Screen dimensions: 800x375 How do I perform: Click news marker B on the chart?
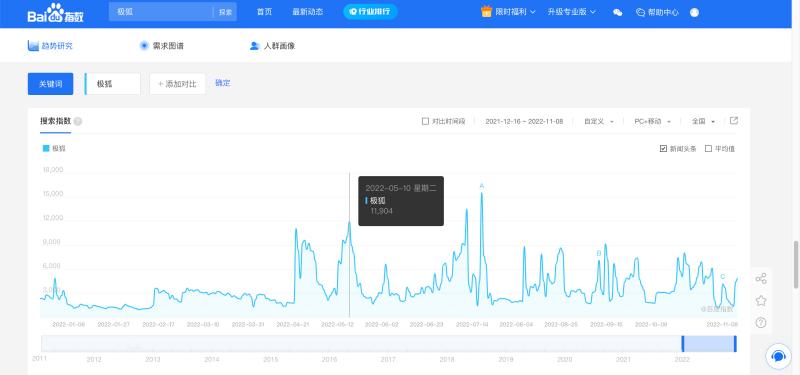599,253
